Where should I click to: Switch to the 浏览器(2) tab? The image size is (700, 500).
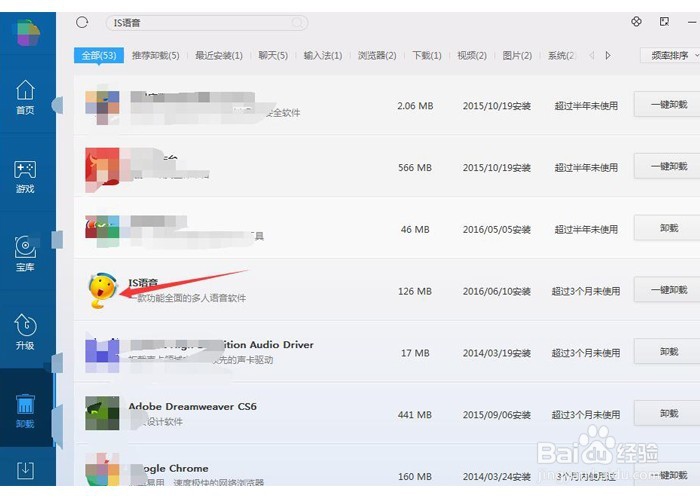click(377, 55)
